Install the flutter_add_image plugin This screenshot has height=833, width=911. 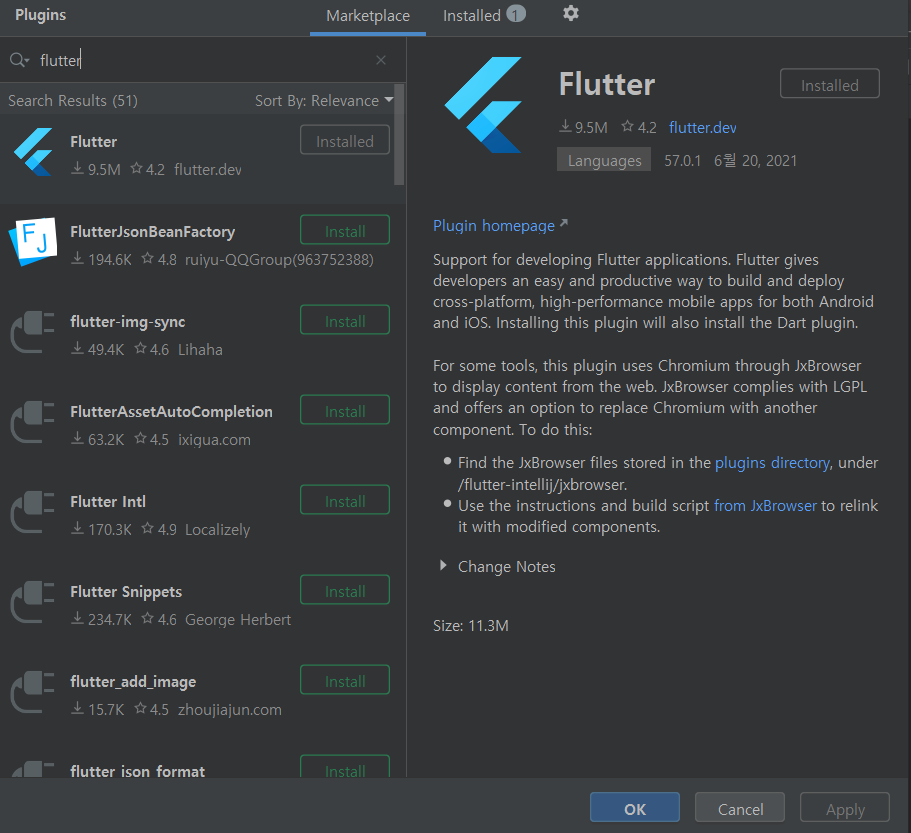click(x=345, y=680)
